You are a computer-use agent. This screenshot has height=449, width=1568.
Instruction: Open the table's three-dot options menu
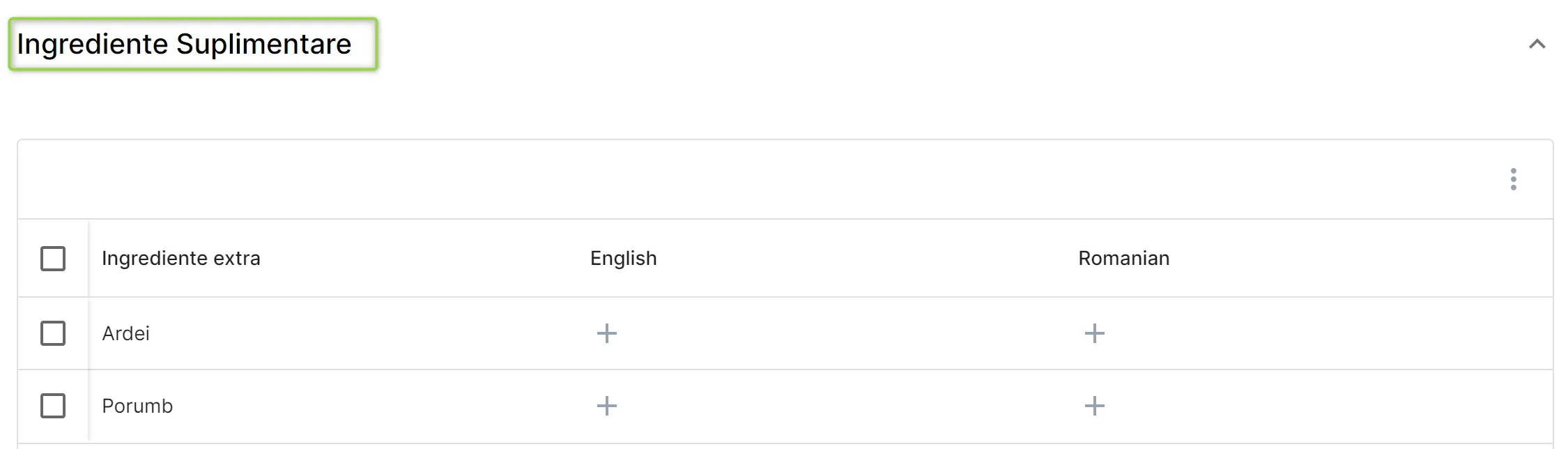[x=1513, y=179]
